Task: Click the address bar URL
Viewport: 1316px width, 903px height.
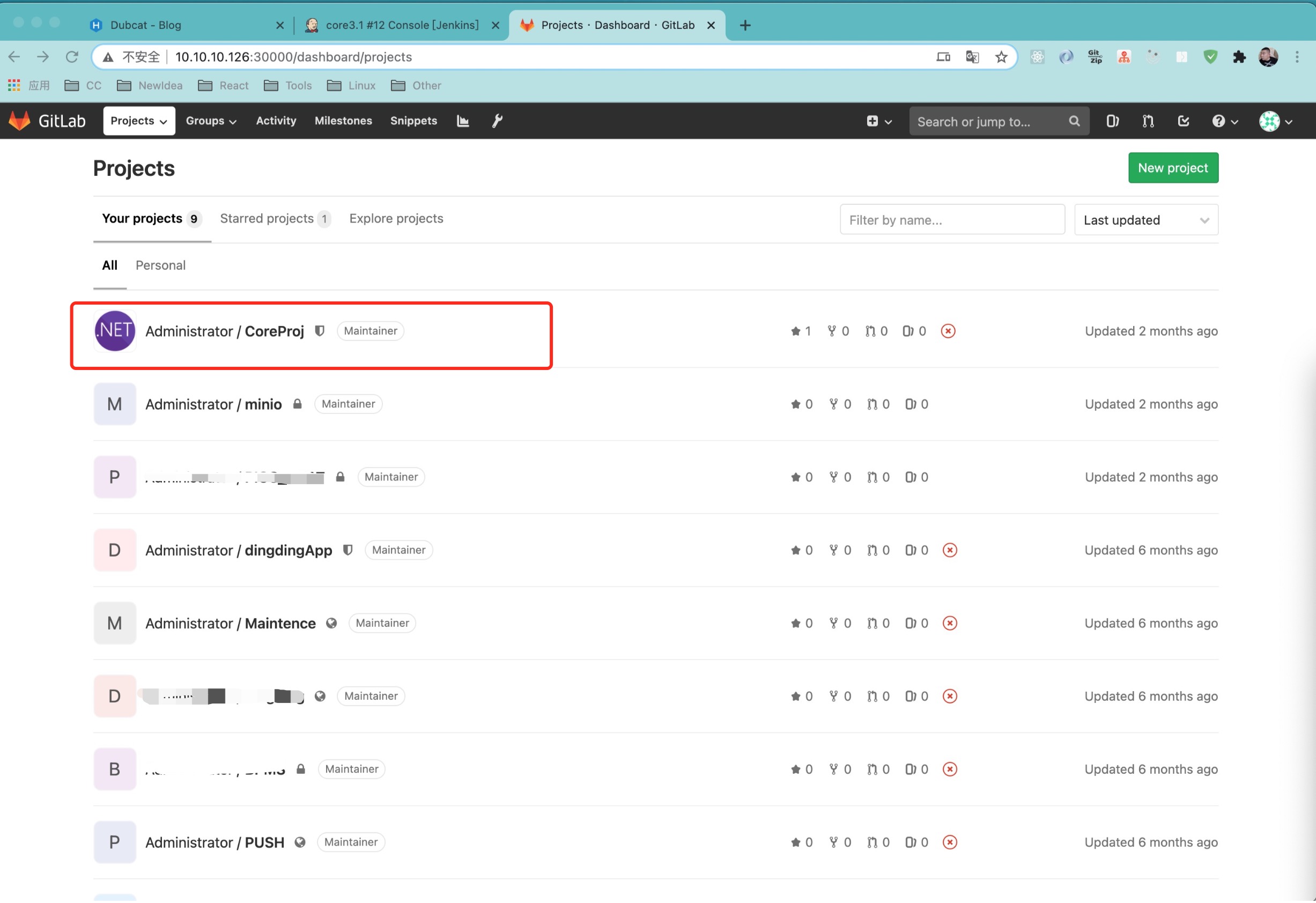Action: coord(293,57)
